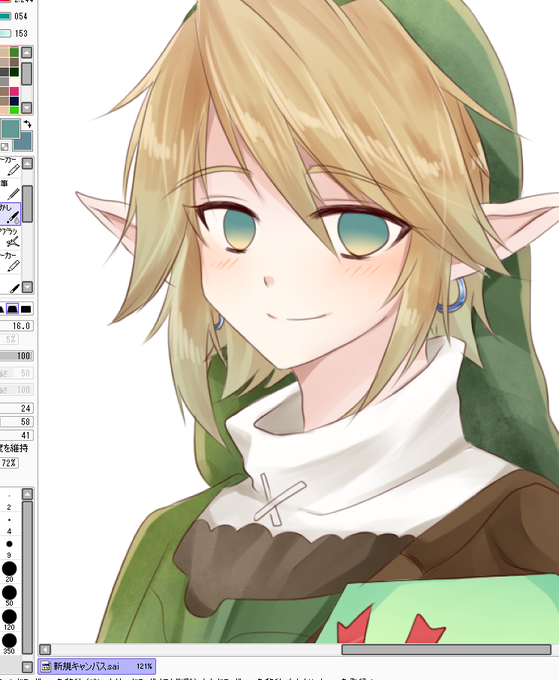
Task: Select brush size preset 4
Action: [x=10, y=524]
